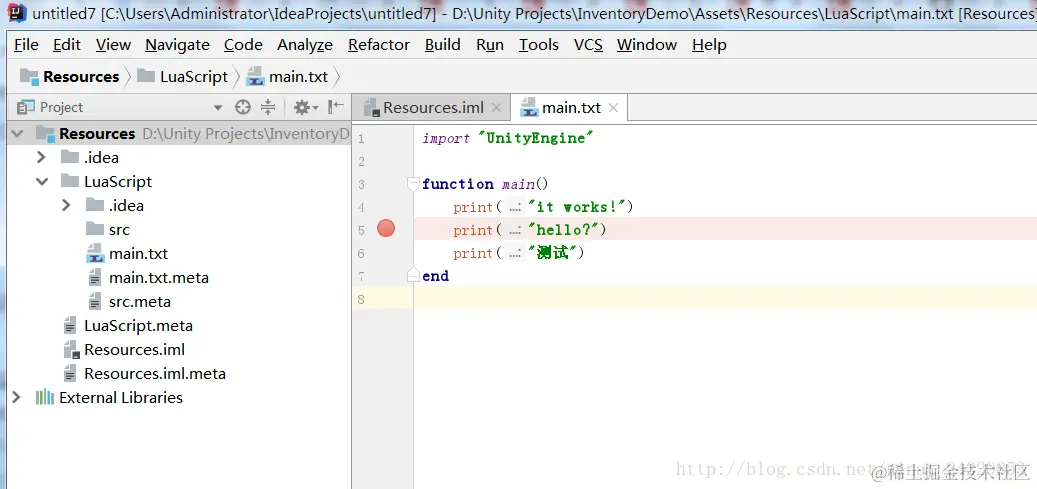This screenshot has width=1037, height=489.
Task: Select main.txt.meta in the project tree
Action: 159,278
